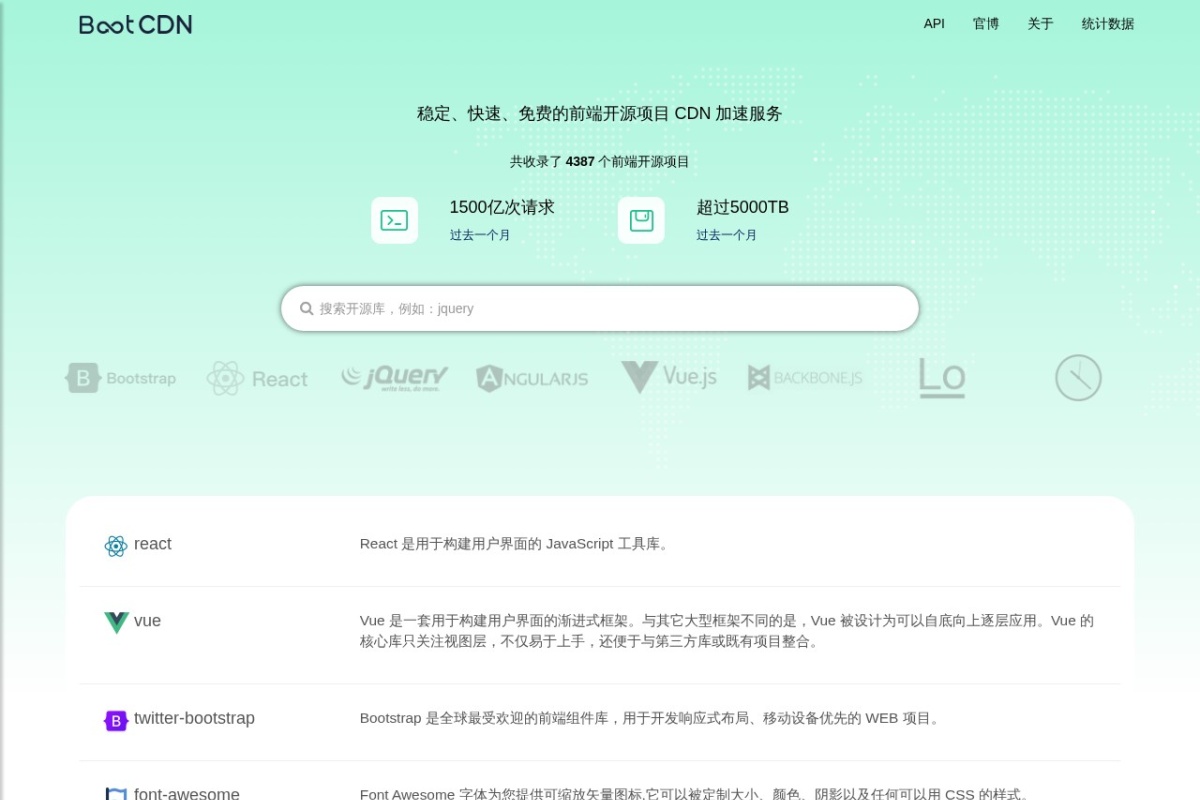Select the React logo in the library strip

pos(257,378)
